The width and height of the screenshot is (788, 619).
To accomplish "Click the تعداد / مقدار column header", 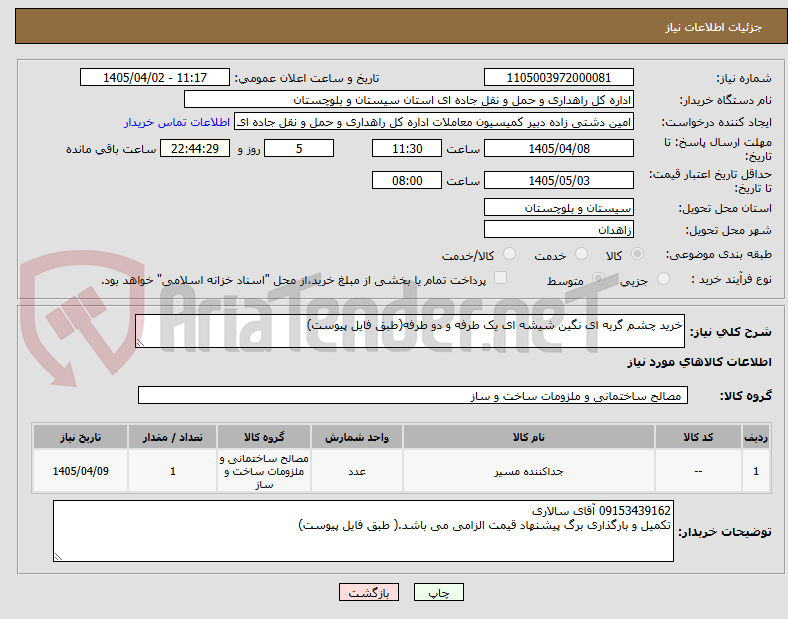I will tap(173, 437).
